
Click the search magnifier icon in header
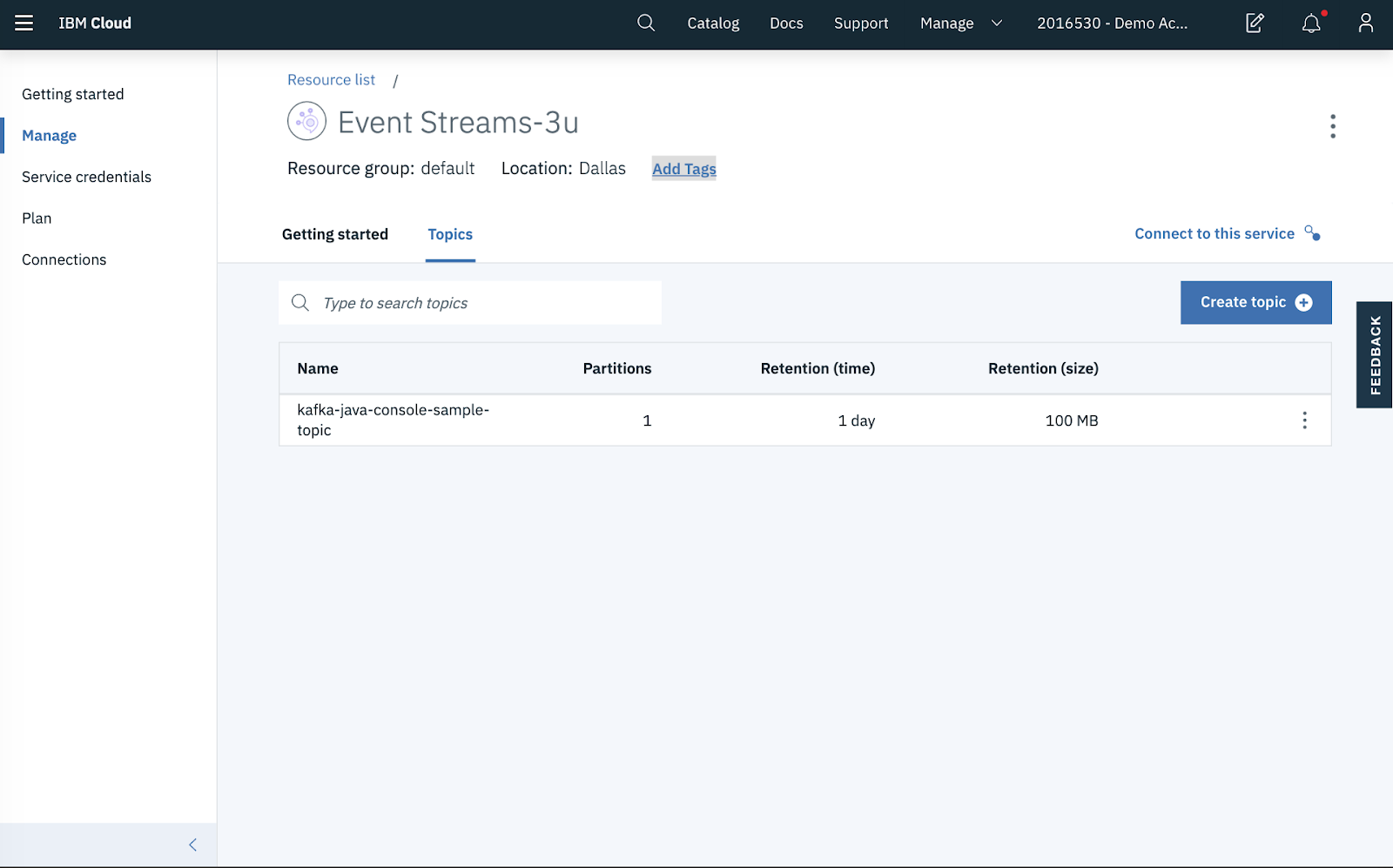(x=646, y=24)
